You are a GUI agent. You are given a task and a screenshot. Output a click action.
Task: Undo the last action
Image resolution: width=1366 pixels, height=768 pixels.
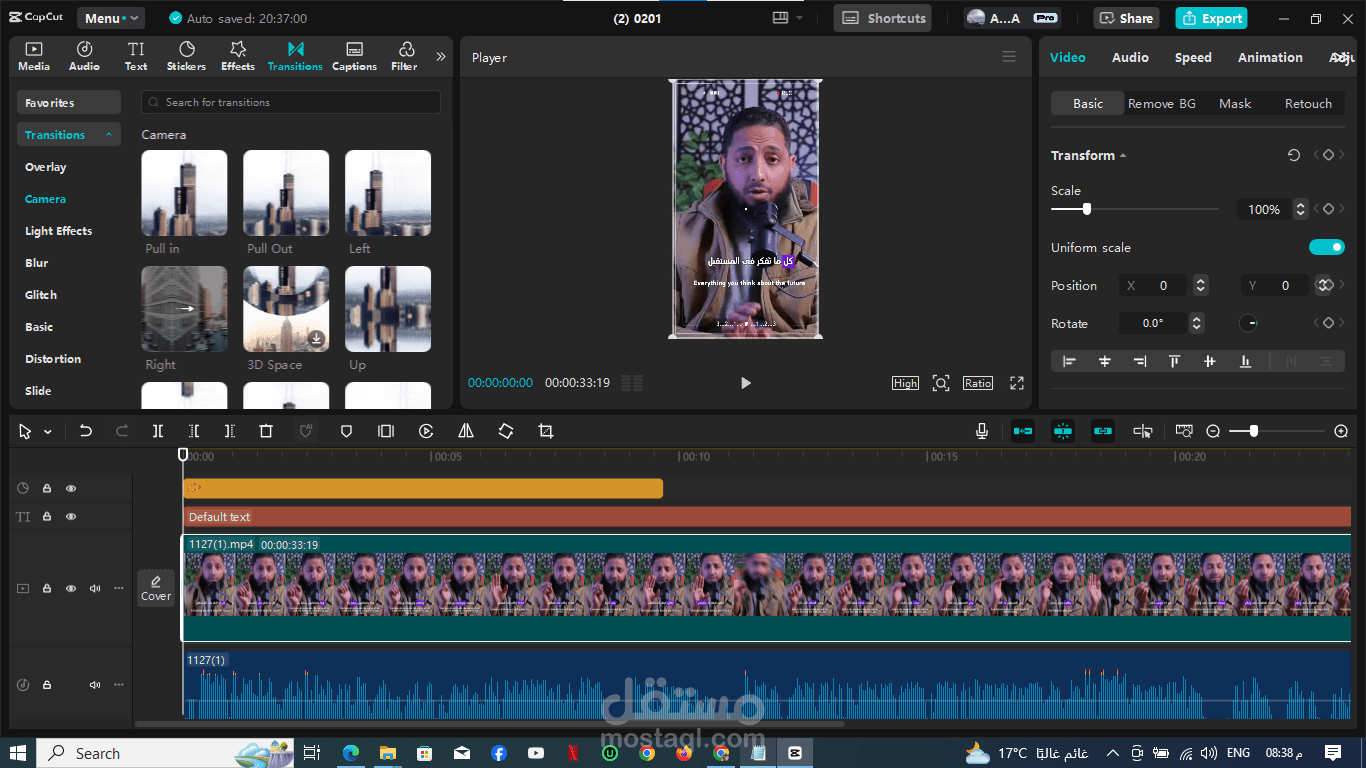coord(86,431)
